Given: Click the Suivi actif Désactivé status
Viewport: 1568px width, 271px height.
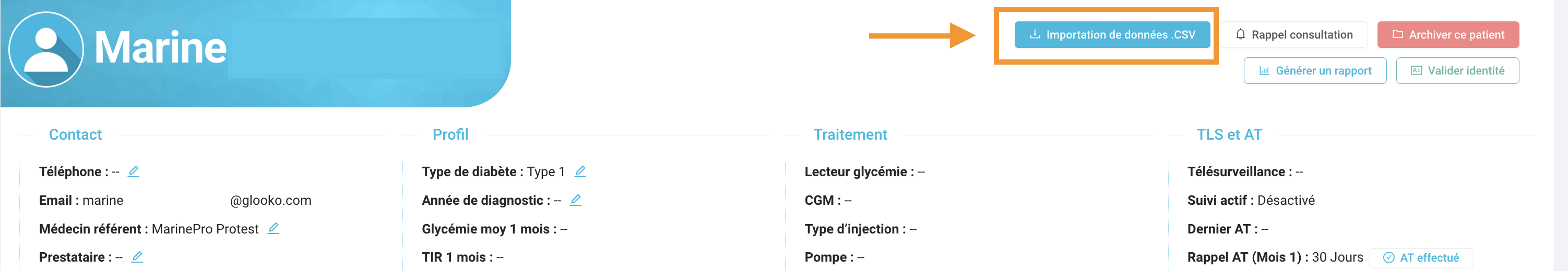Looking at the screenshot, I should pyautogui.click(x=1286, y=201).
